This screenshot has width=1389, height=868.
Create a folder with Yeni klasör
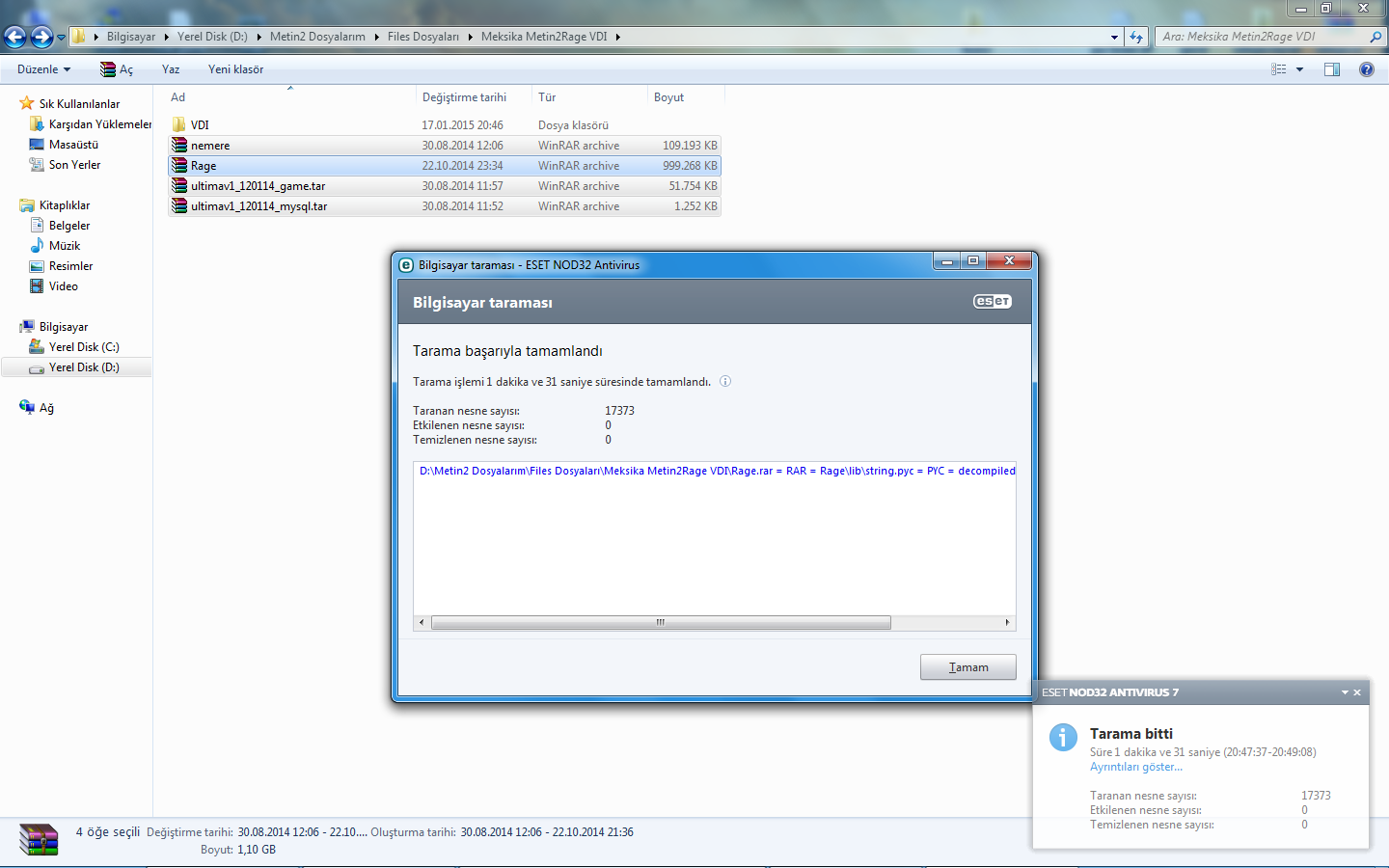(235, 69)
